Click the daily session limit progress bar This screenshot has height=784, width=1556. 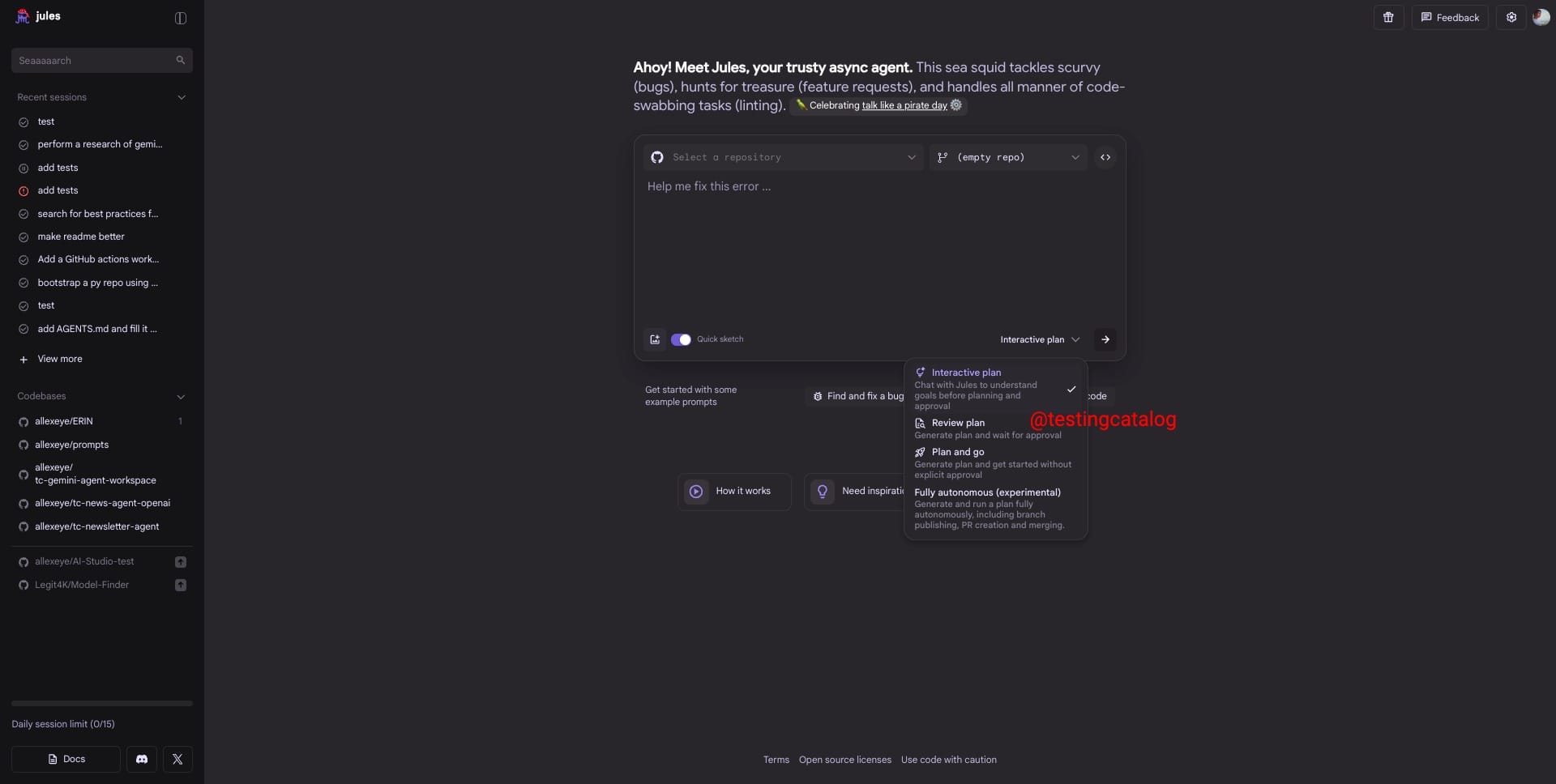[x=102, y=703]
